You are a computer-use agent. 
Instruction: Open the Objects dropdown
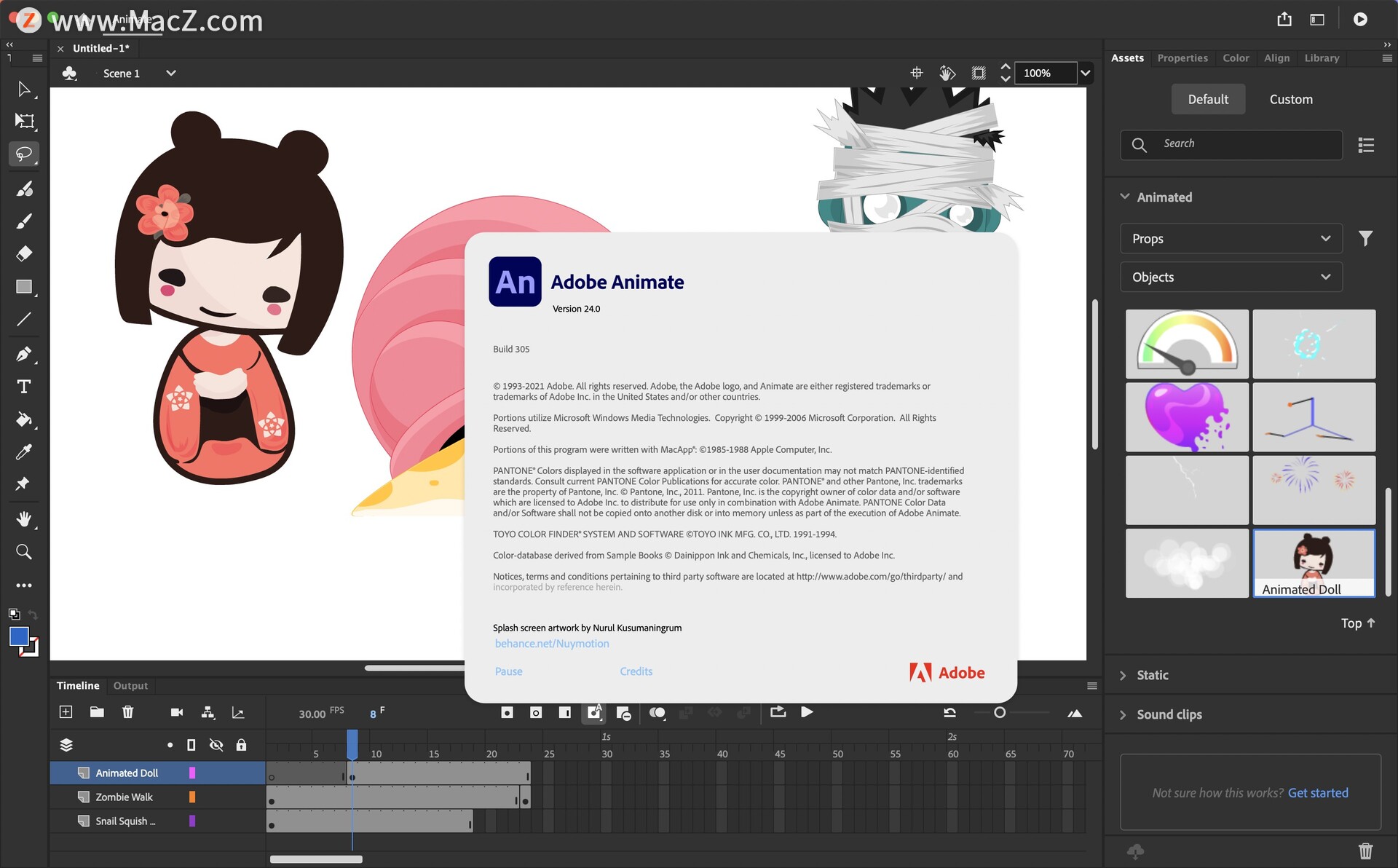click(1231, 277)
